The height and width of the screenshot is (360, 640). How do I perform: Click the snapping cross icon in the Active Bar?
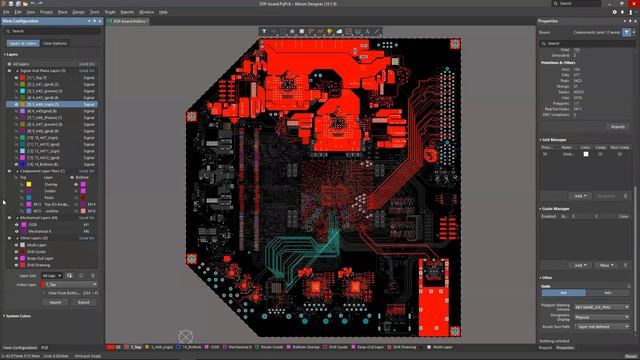point(273,31)
